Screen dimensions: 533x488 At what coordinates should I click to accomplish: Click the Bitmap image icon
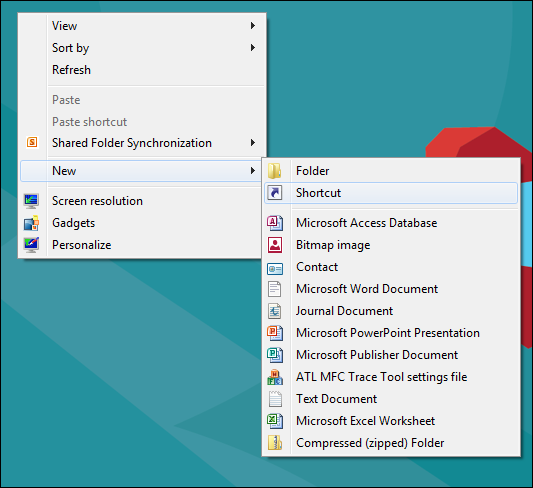coord(275,245)
